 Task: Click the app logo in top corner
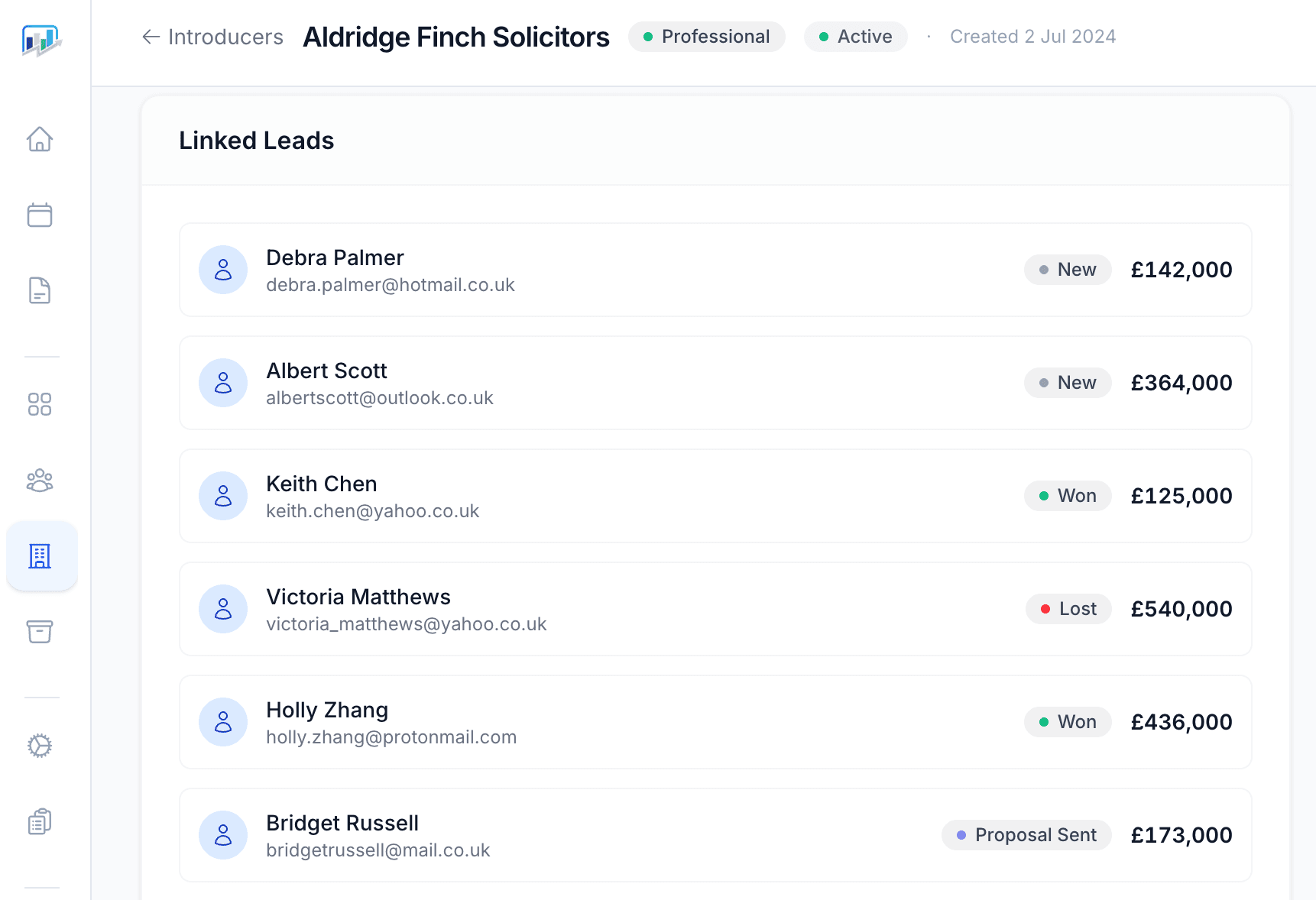click(41, 40)
